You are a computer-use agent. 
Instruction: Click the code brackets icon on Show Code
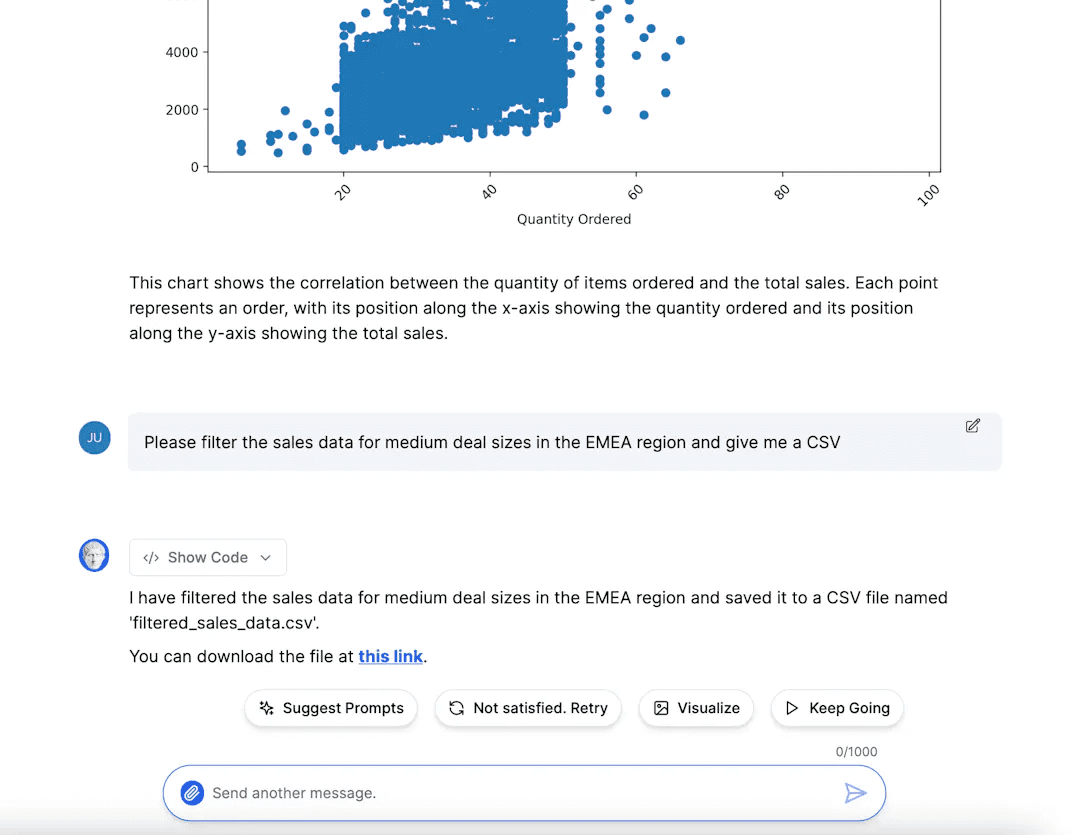pos(151,558)
